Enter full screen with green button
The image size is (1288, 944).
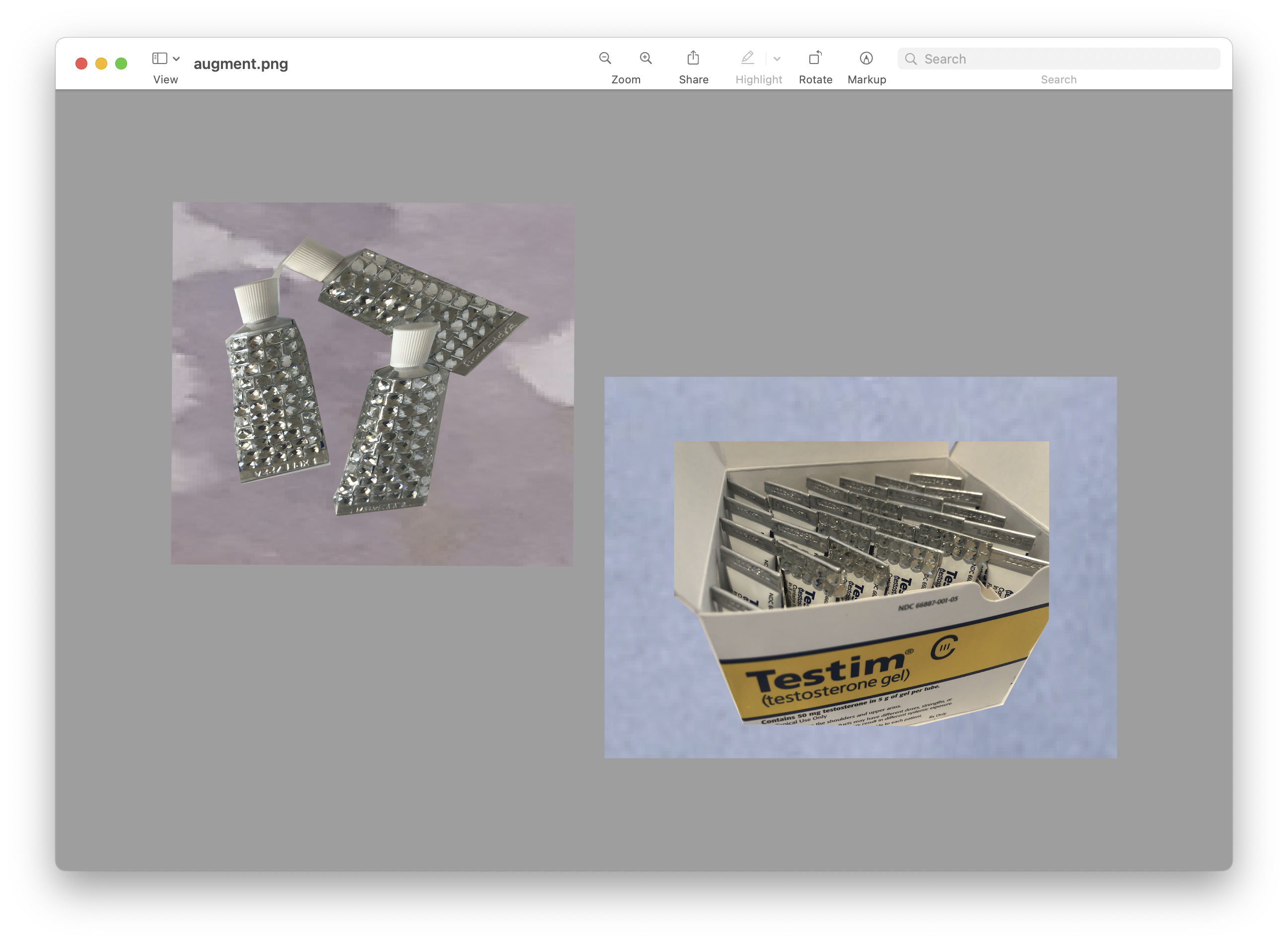[x=121, y=64]
